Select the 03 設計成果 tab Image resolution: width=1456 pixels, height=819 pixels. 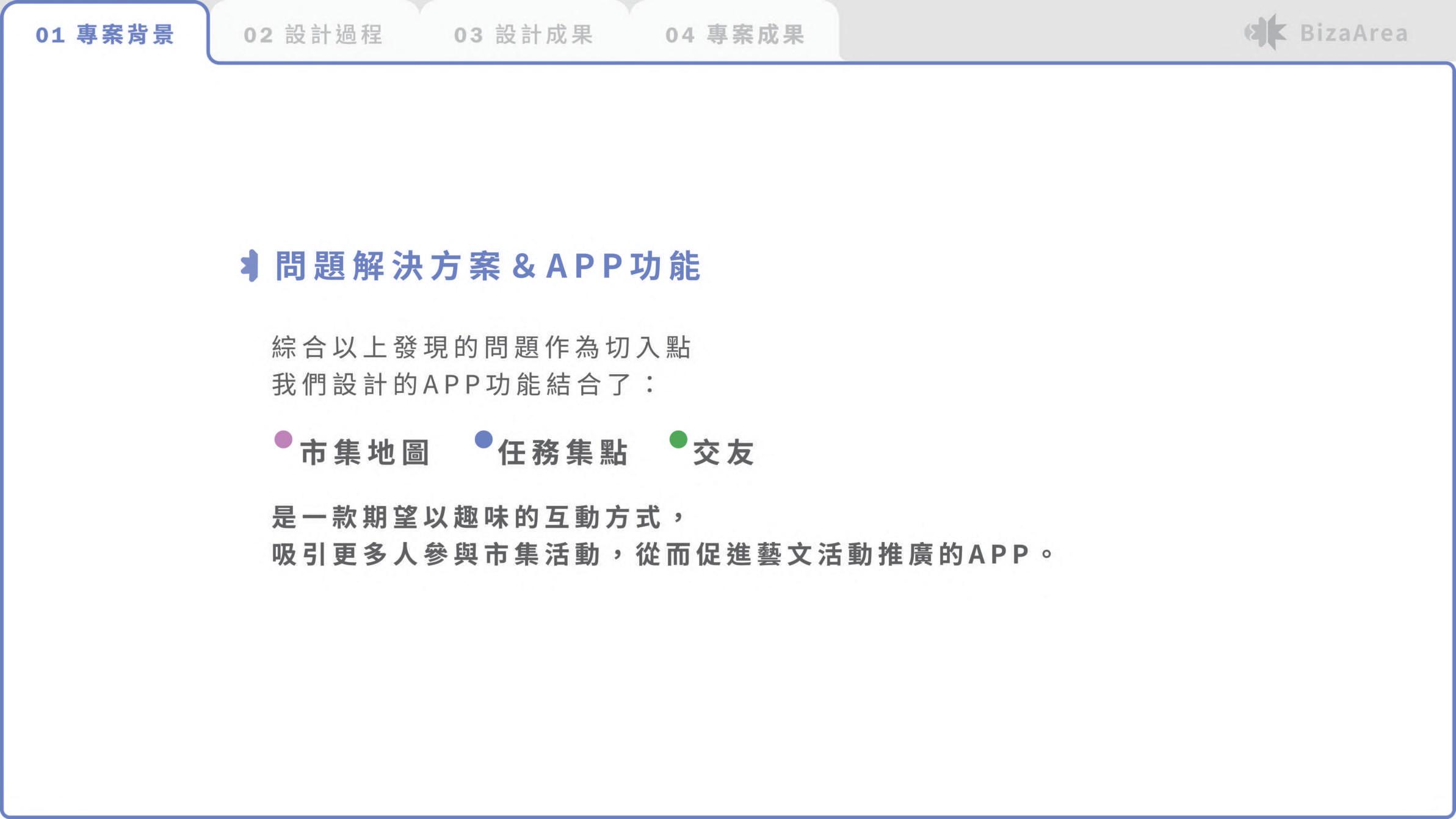[x=524, y=35]
